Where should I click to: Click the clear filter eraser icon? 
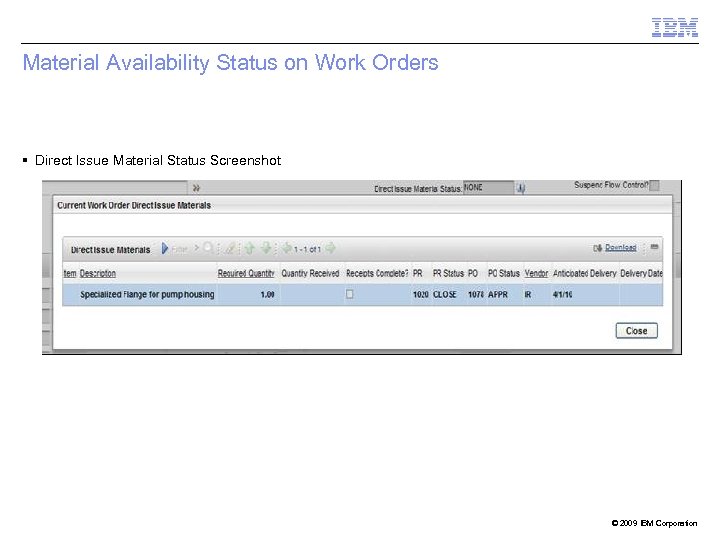[x=231, y=248]
